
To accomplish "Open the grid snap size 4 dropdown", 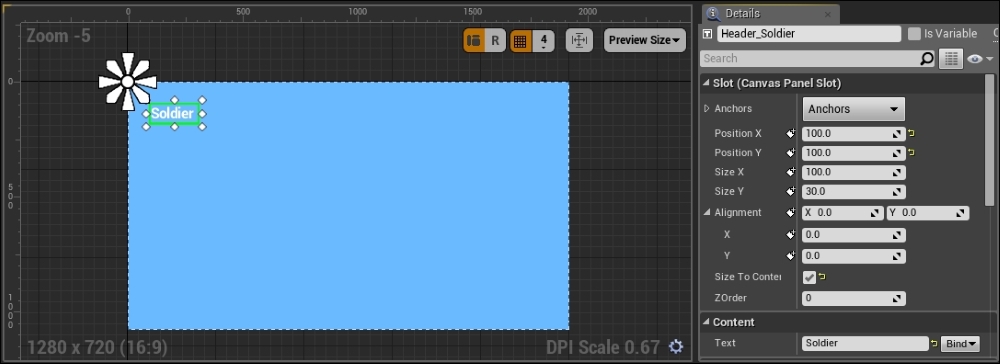I will pyautogui.click(x=543, y=41).
